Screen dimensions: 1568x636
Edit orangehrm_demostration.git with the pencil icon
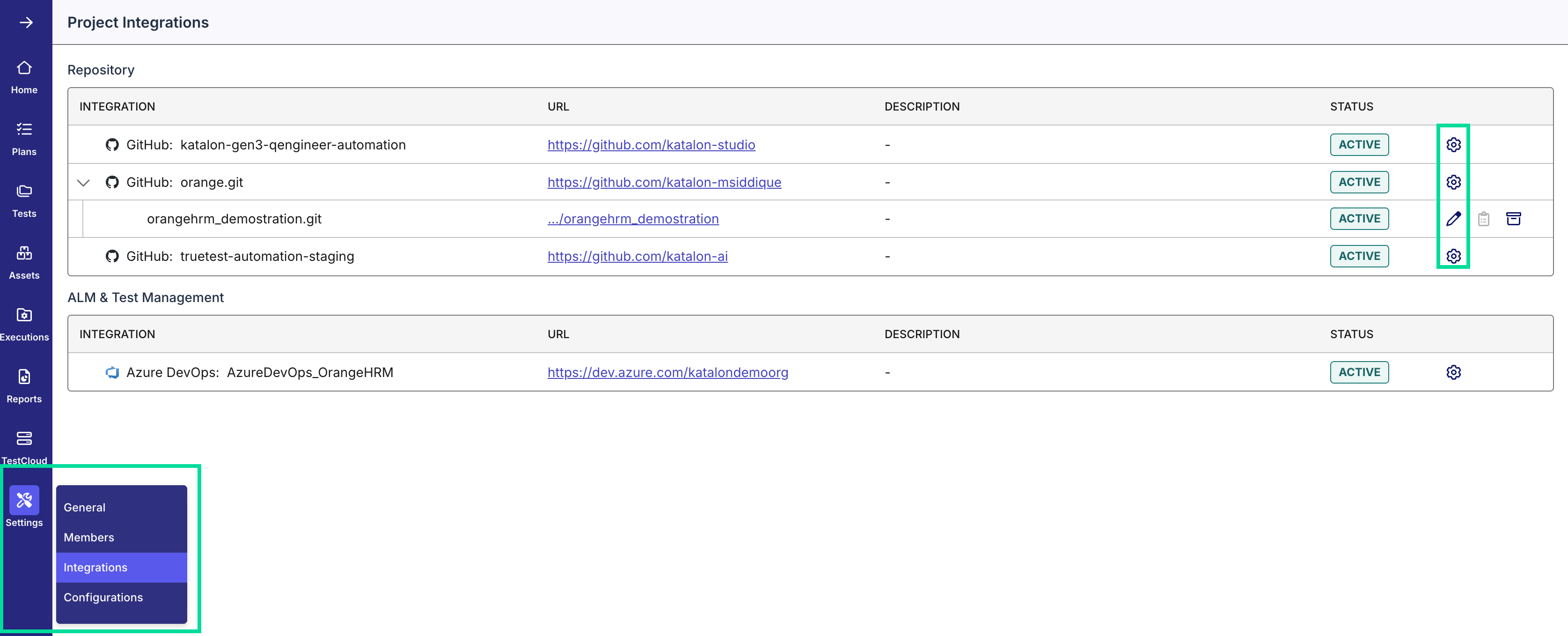tap(1454, 219)
